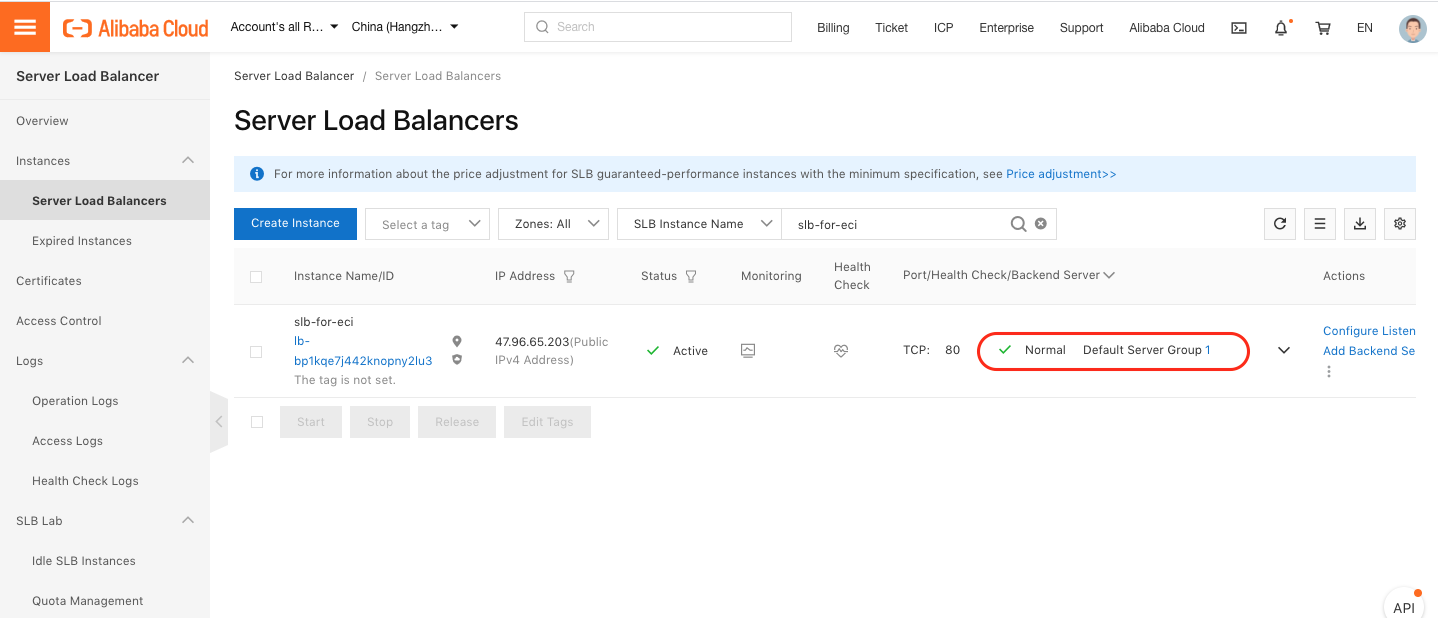Screen dimensions: 1438x618
Task: Collapse the left sidebar with arrow handle
Action: click(219, 422)
